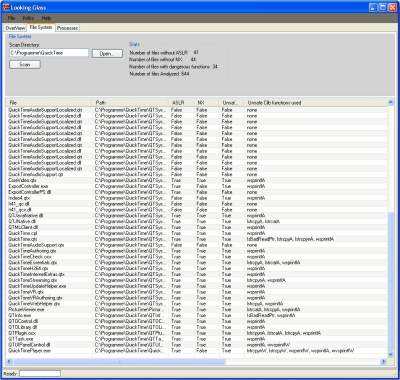Viewport: 400px width, 380px height.
Task: Select the QuickTimeWebHelper.qtx row
Action: coord(197,304)
